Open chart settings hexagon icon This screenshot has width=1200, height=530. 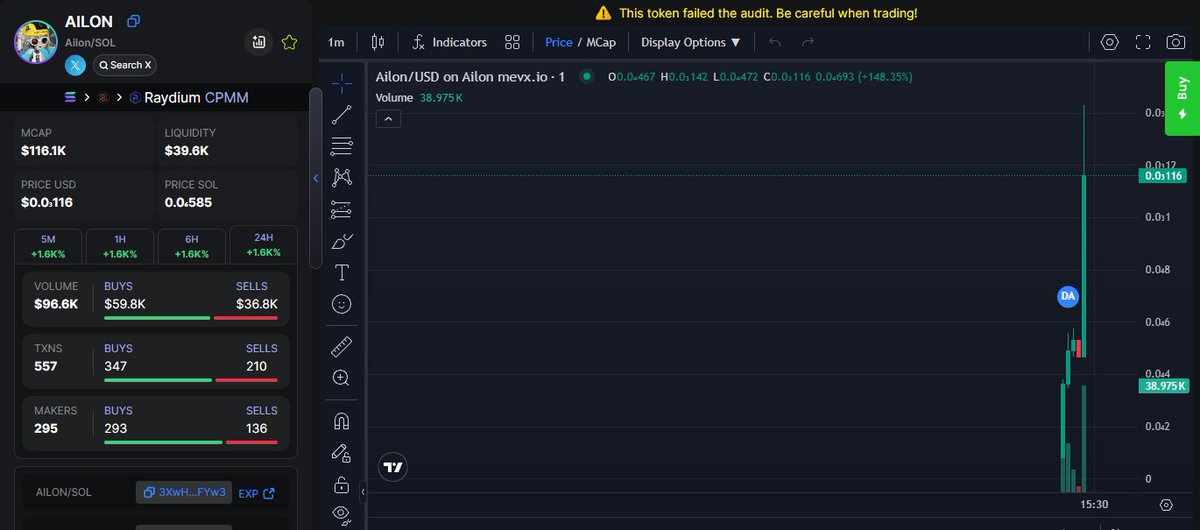click(x=1109, y=42)
